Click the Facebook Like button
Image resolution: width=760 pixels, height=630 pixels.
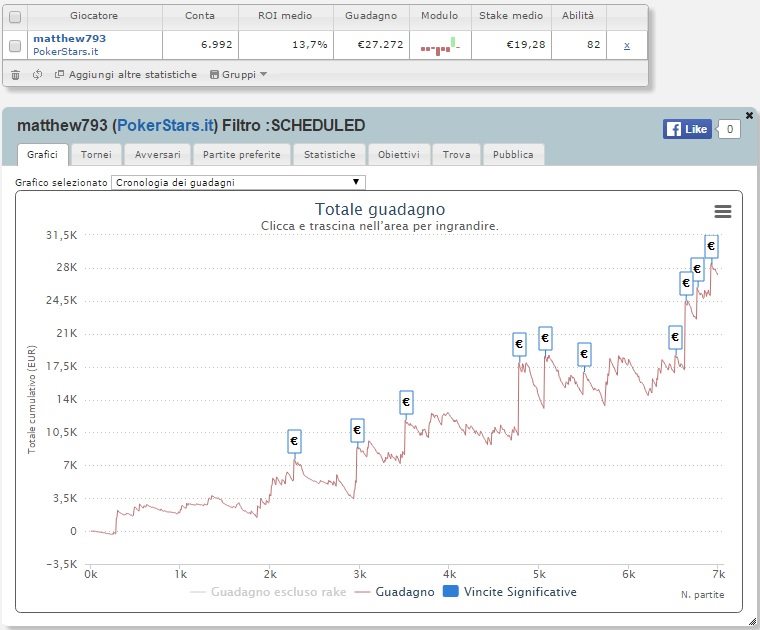687,129
